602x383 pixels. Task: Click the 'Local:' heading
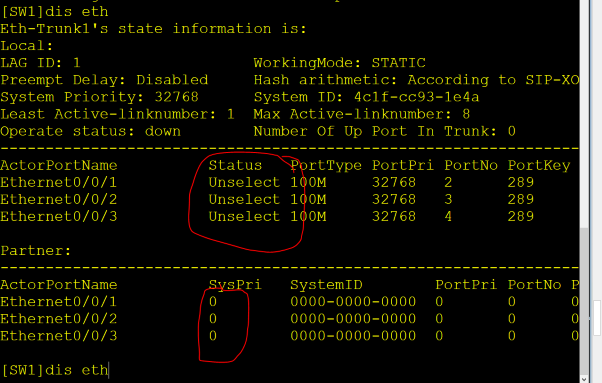[x=26, y=46]
